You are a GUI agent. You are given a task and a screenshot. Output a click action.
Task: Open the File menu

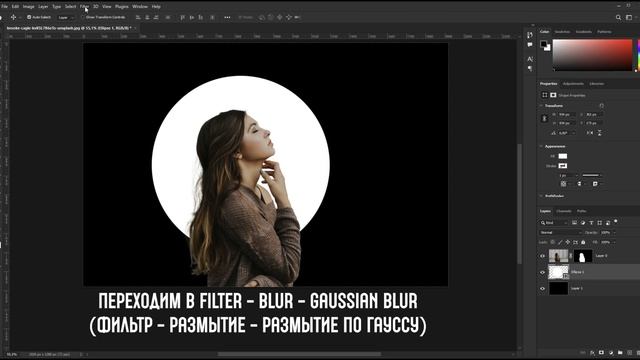click(4, 7)
